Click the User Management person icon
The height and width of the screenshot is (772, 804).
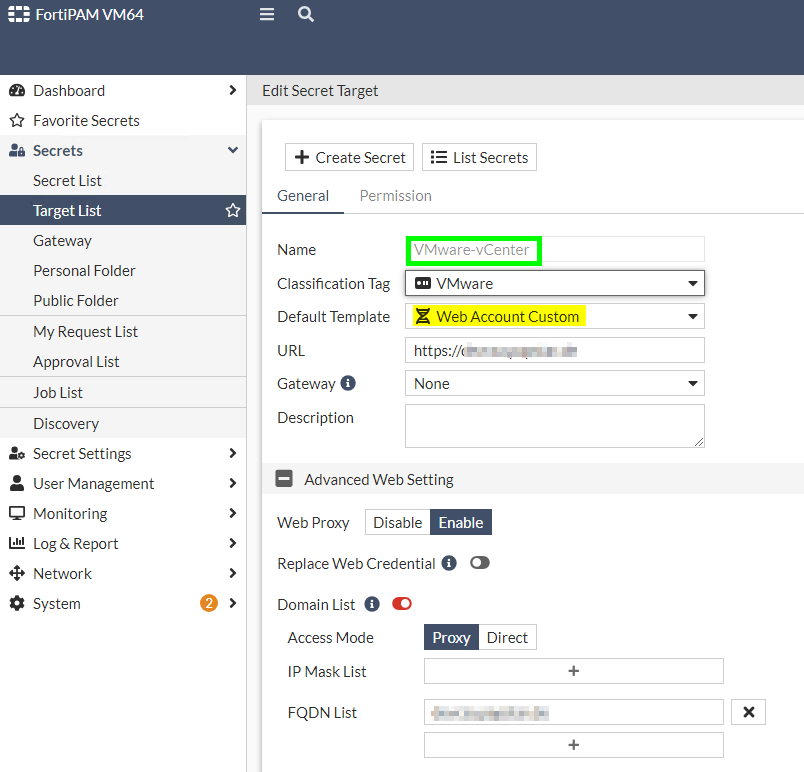pyautogui.click(x=17, y=483)
